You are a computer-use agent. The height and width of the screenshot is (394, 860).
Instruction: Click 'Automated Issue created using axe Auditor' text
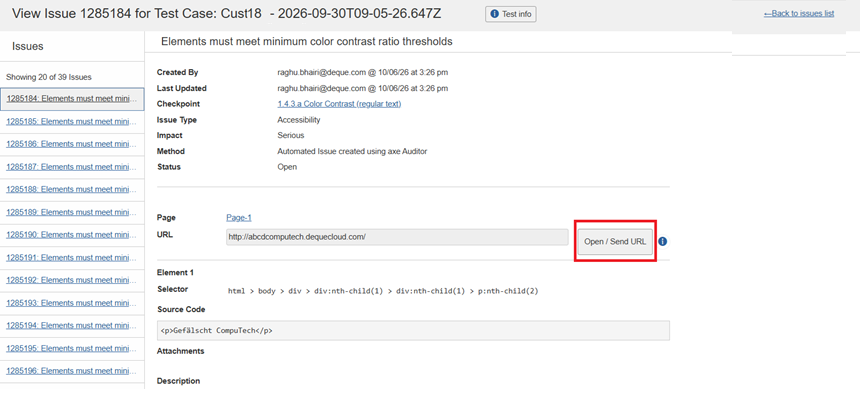pos(352,151)
